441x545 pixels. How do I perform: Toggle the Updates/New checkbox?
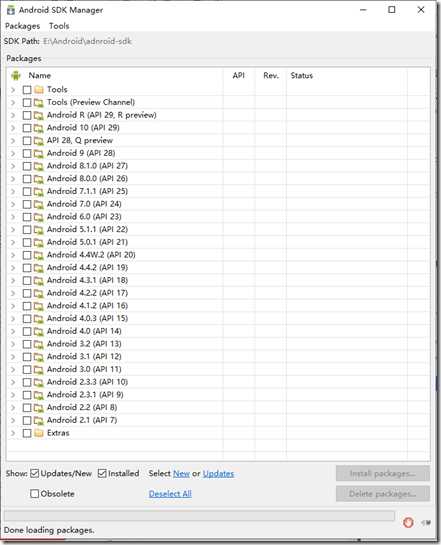coord(34,473)
